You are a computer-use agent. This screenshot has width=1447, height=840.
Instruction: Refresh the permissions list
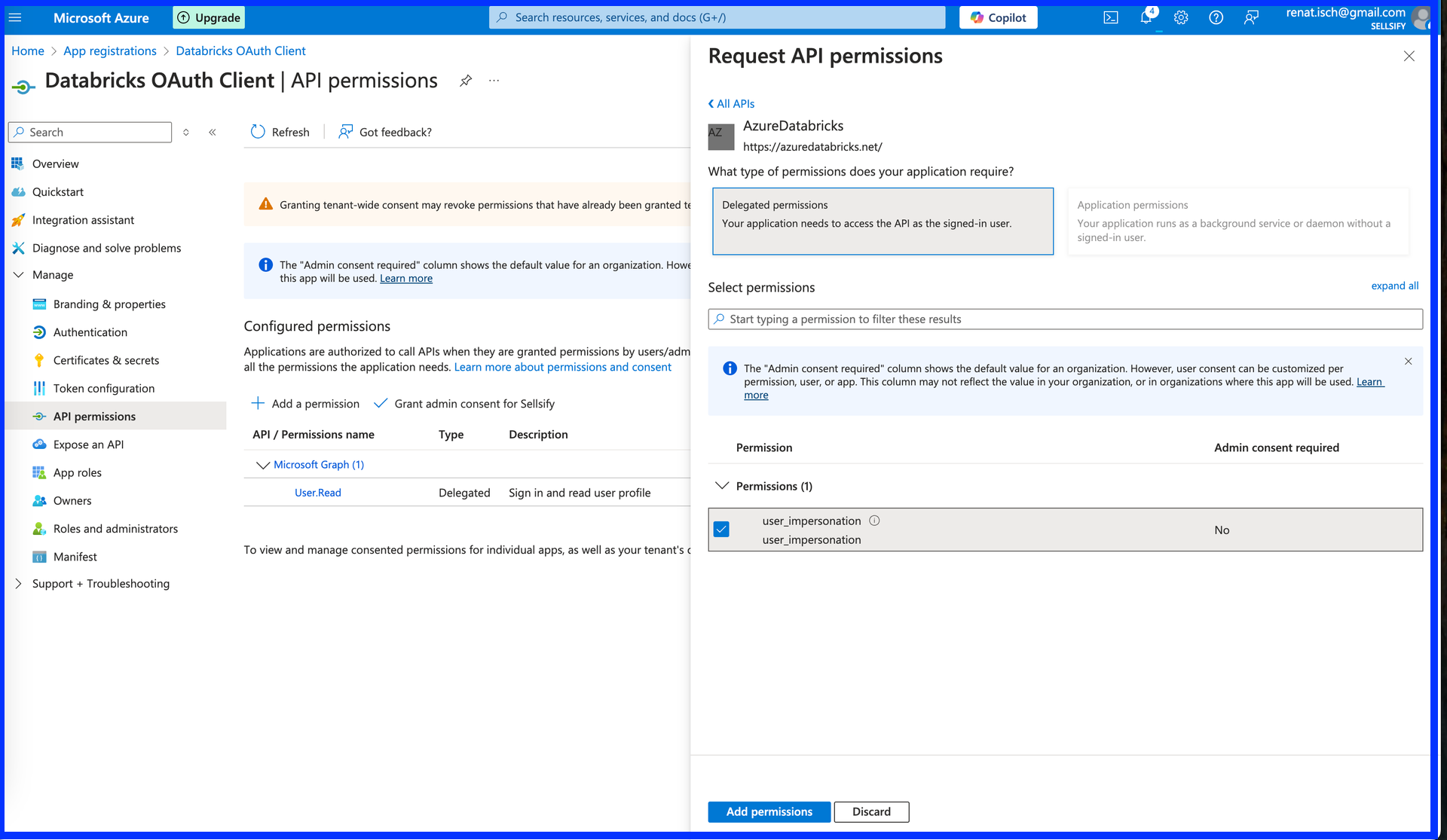click(280, 132)
